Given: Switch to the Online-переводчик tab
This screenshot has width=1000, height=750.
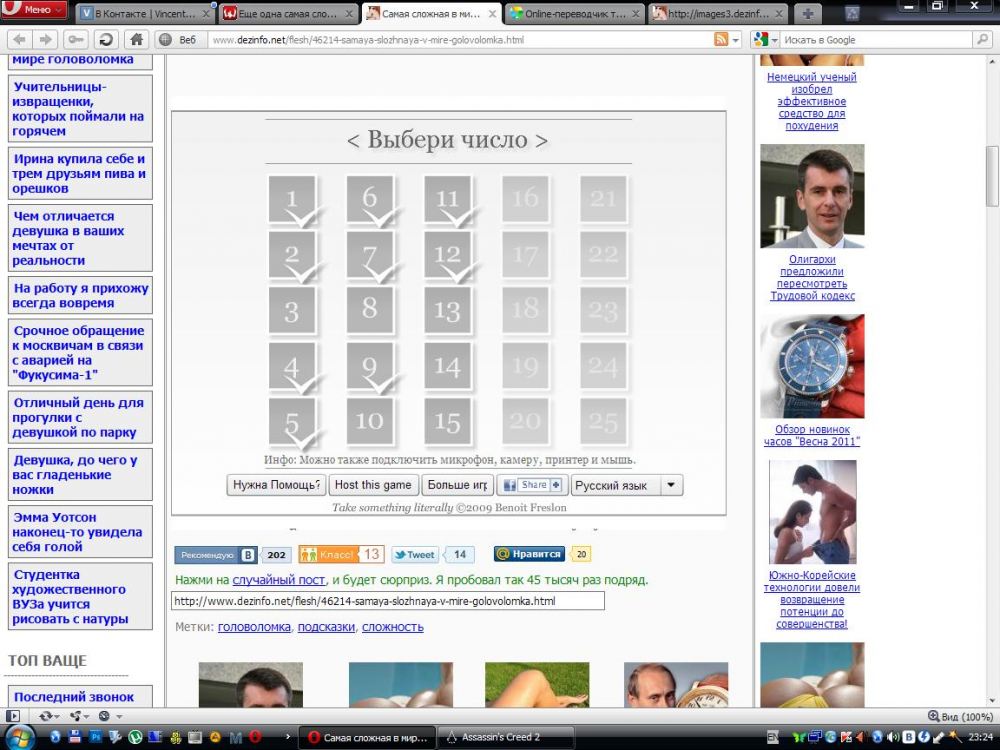Looking at the screenshot, I should [x=572, y=14].
